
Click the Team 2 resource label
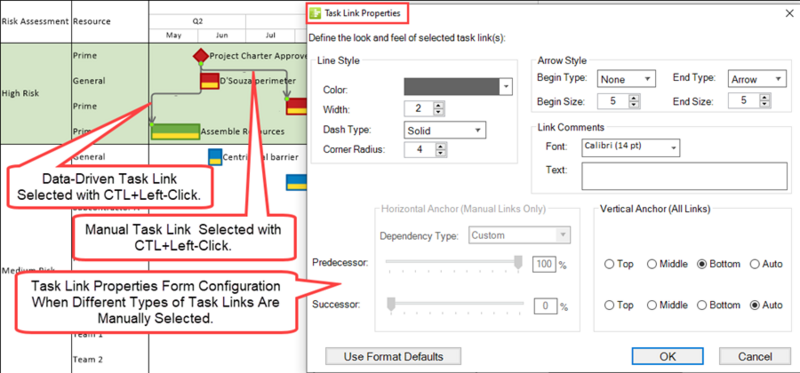click(x=88, y=359)
